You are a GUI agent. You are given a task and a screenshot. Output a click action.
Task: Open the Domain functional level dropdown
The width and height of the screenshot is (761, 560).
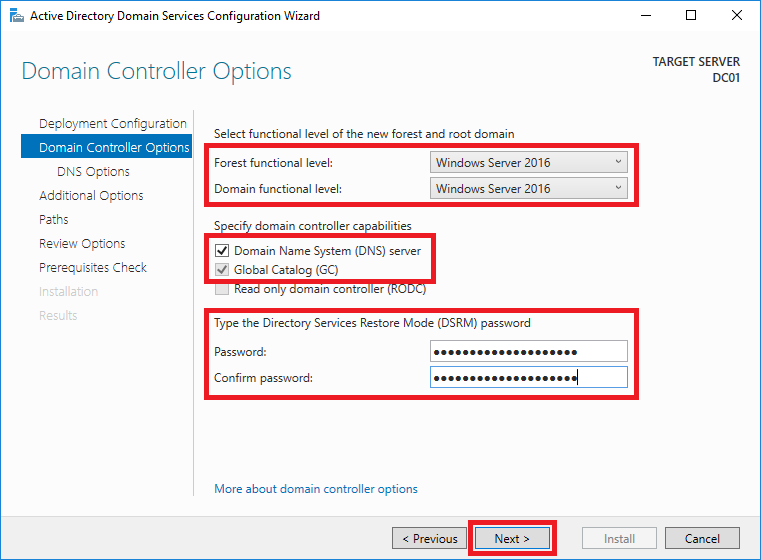(529, 188)
